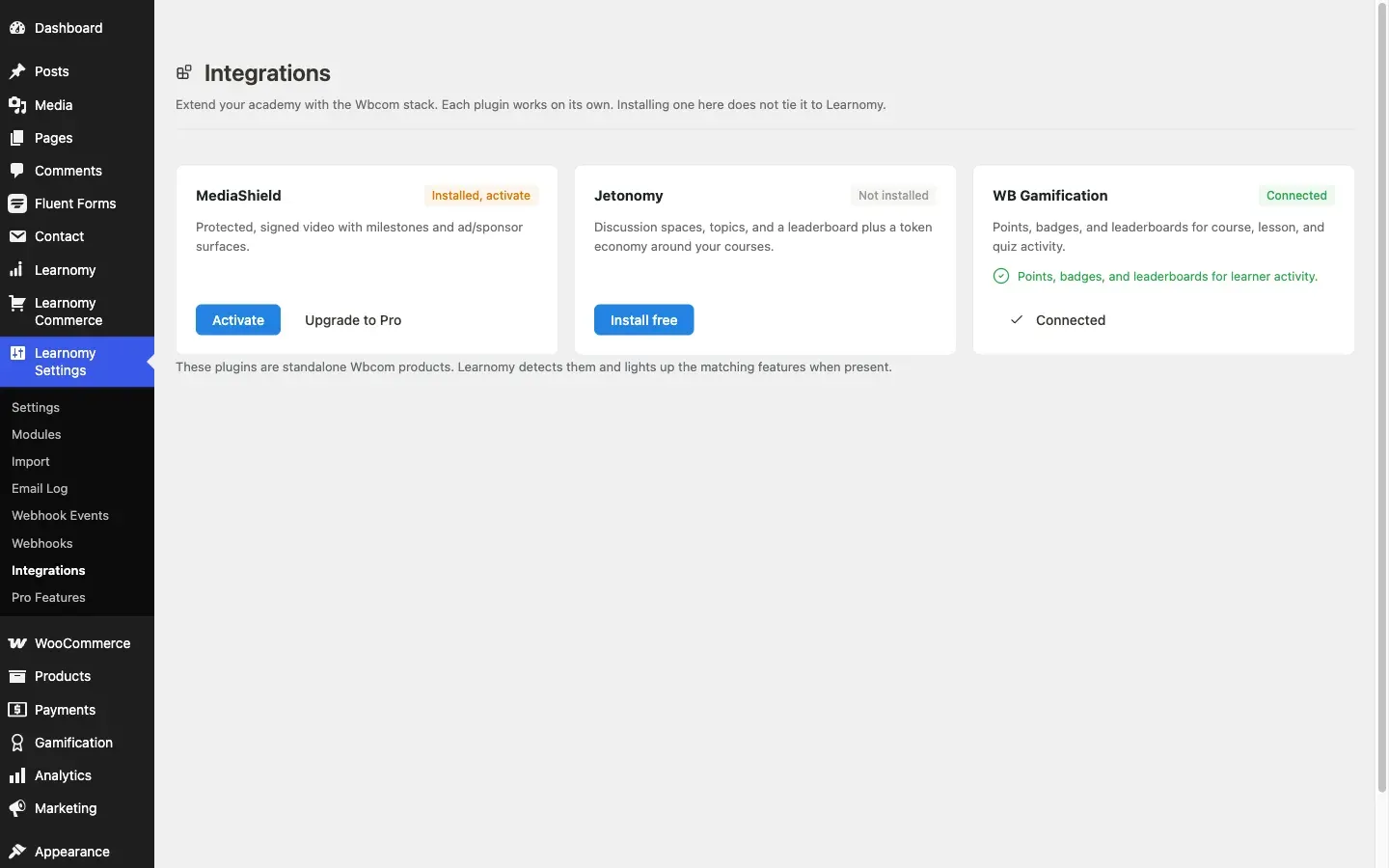This screenshot has height=868, width=1389.
Task: Open the Modules submenu link
Action: (37, 434)
